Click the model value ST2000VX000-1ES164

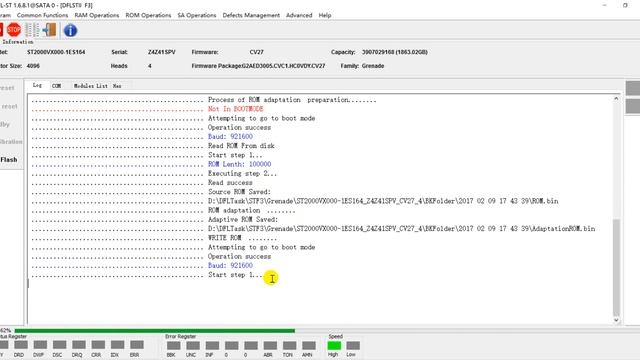[56, 52]
